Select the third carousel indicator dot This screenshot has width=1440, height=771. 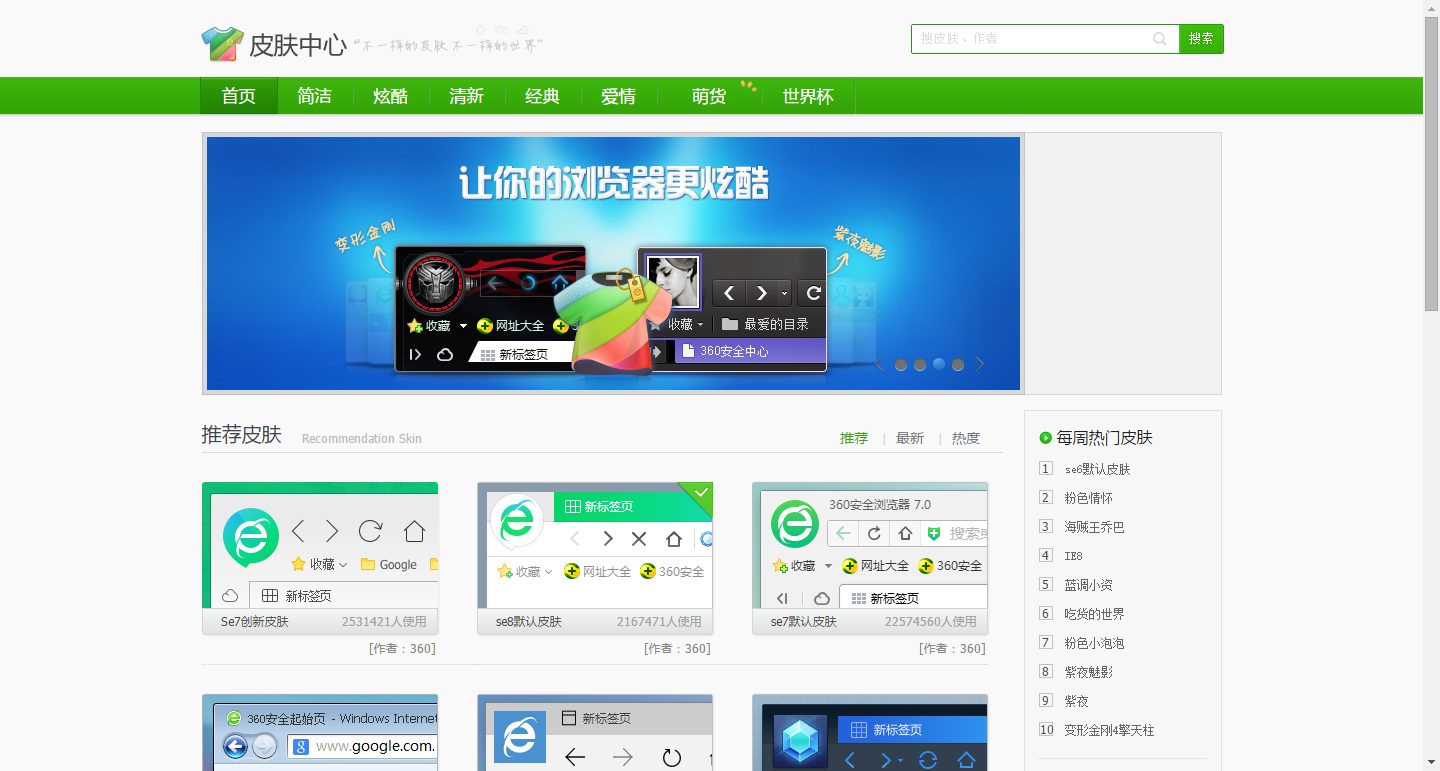point(938,364)
